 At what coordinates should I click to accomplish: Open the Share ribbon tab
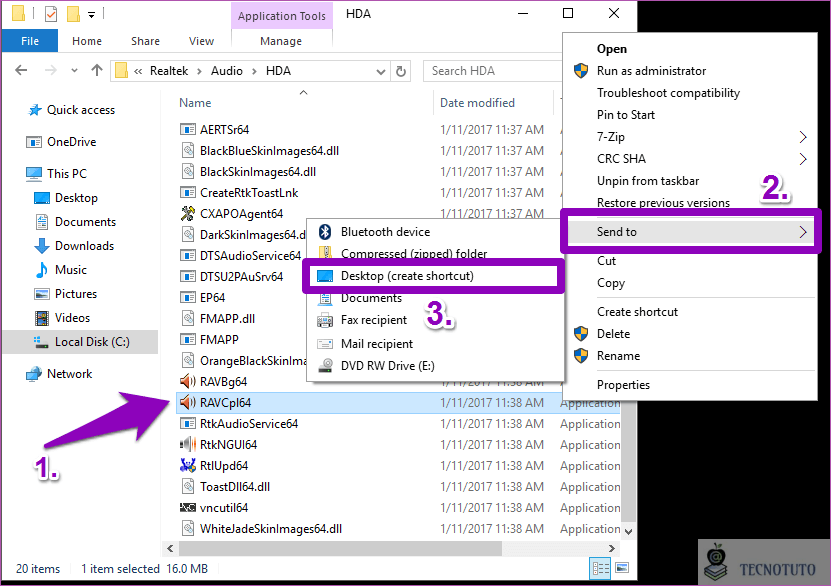(145, 41)
